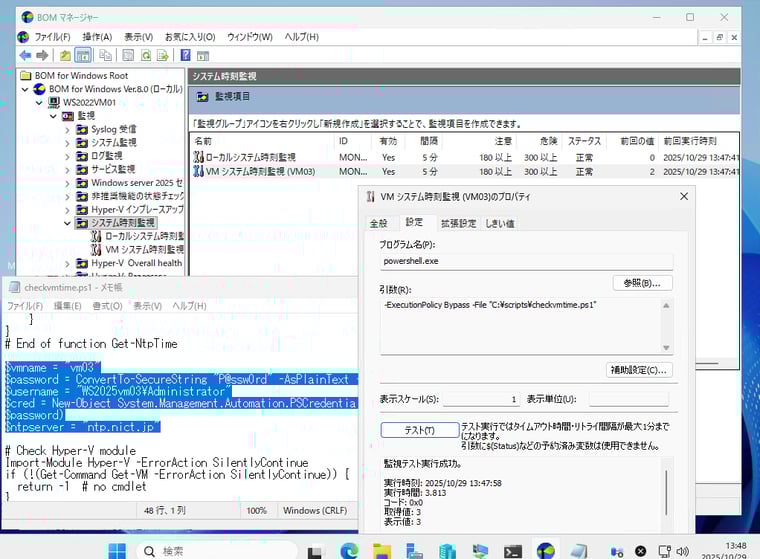Open the お気に入り(O) menu
The width and height of the screenshot is (760, 559).
click(x=190, y=37)
